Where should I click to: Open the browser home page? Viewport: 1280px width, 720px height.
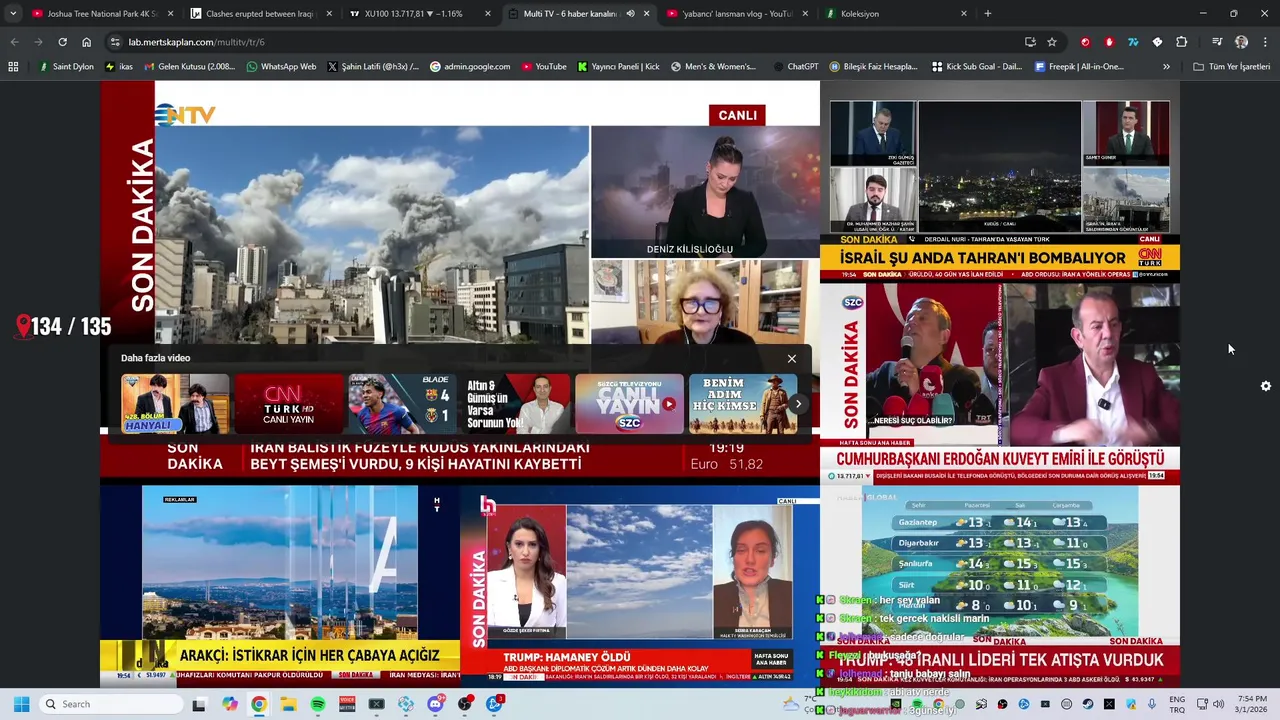pyautogui.click(x=86, y=42)
